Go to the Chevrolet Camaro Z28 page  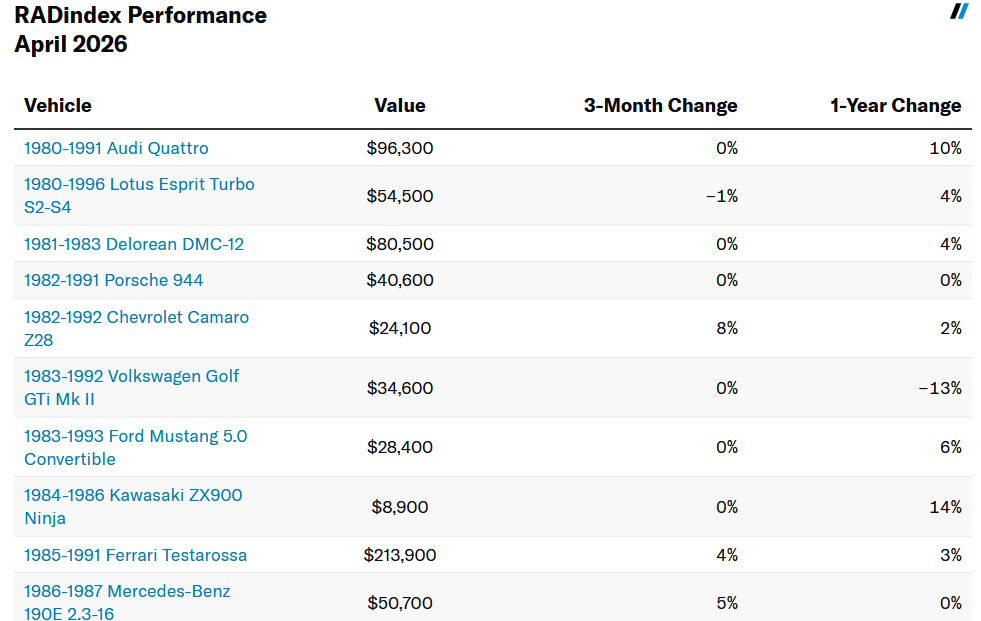click(x=136, y=328)
